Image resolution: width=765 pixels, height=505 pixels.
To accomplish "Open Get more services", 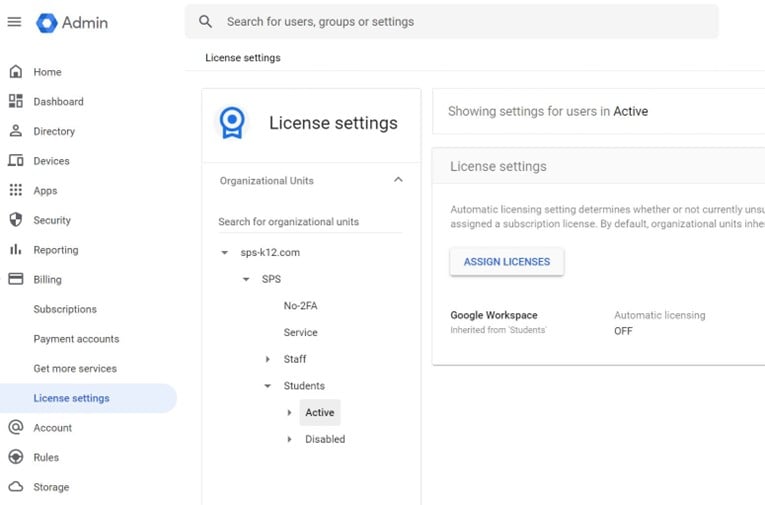I will pos(75,368).
